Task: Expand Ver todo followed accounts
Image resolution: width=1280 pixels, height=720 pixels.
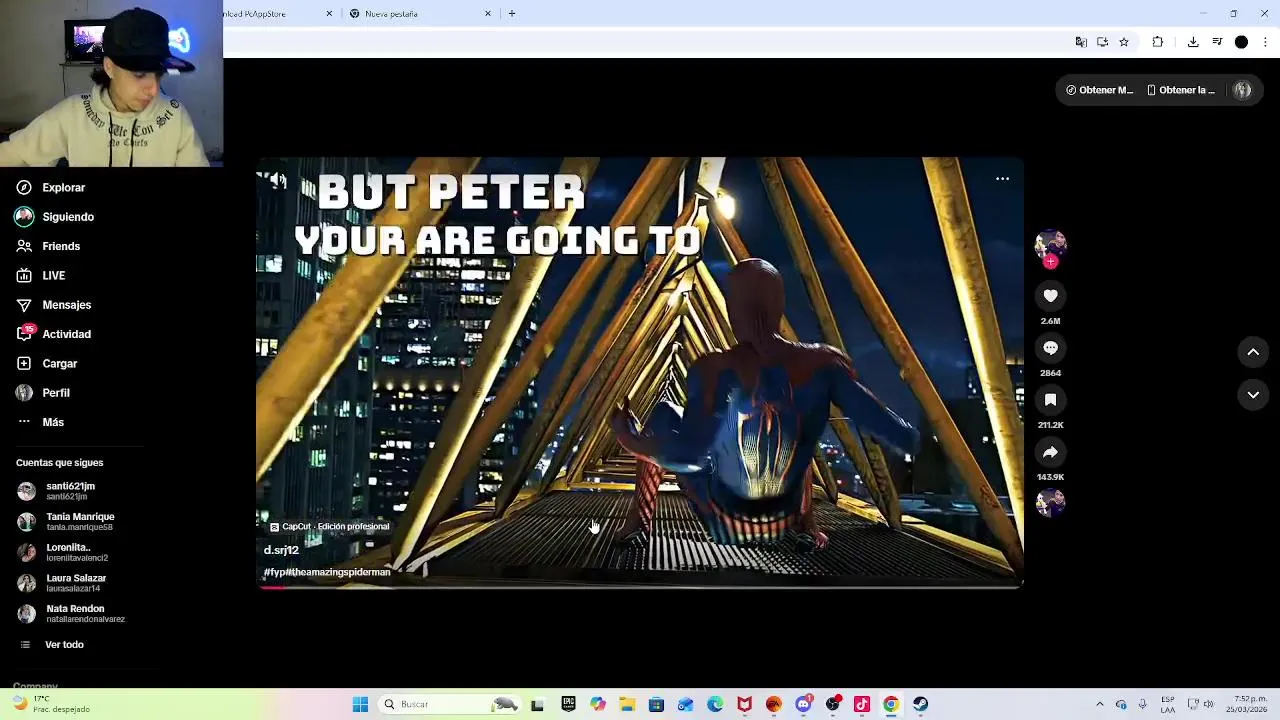Action: (52, 645)
